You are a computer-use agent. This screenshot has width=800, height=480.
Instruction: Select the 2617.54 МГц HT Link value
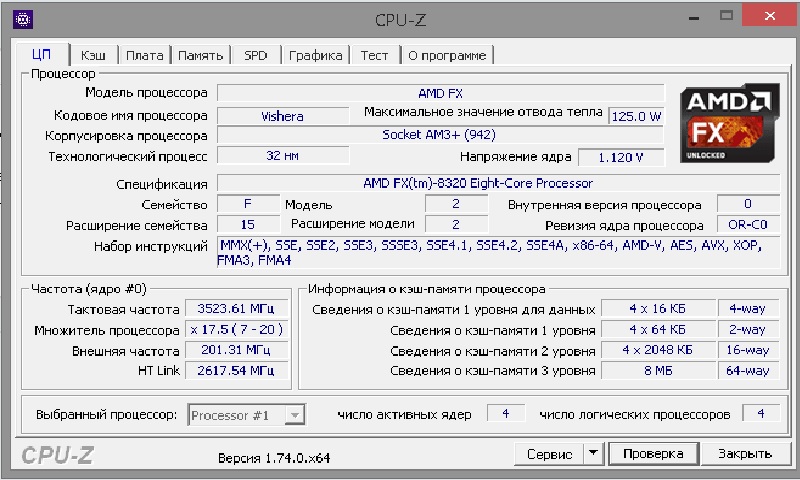point(236,370)
